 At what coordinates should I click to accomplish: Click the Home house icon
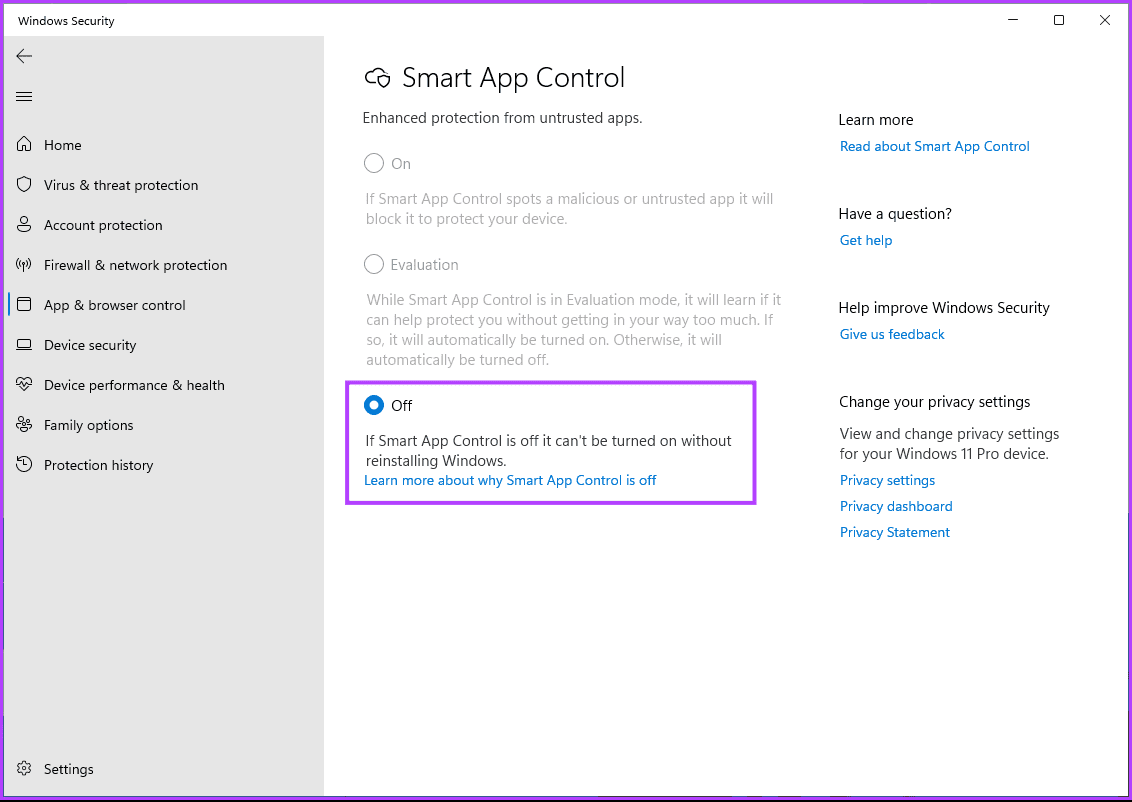25,145
